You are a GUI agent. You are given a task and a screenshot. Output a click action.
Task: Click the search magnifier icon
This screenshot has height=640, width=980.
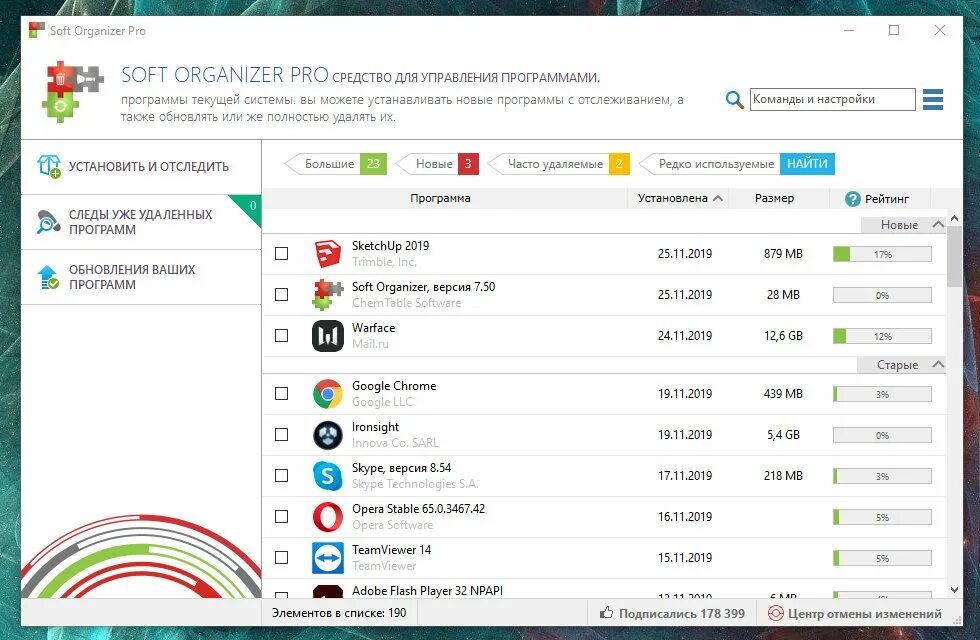coord(734,99)
